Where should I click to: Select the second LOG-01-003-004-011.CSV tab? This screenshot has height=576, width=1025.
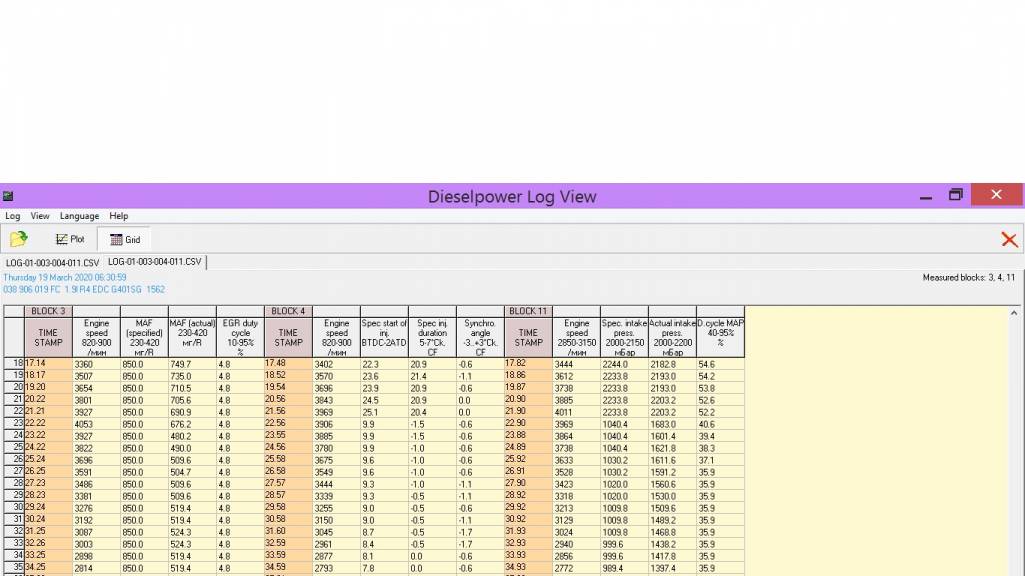154,262
